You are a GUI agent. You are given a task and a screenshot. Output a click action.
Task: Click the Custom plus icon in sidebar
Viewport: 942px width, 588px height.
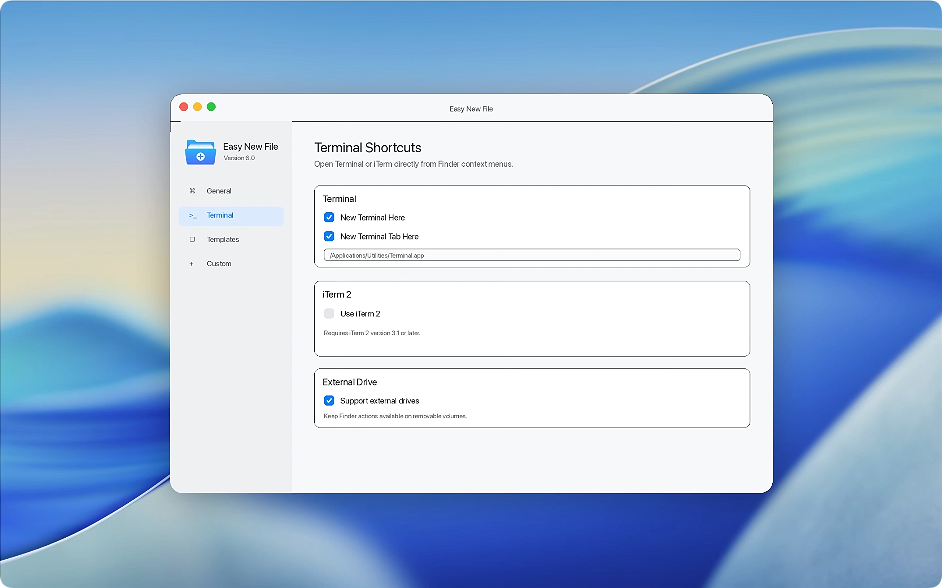click(192, 264)
